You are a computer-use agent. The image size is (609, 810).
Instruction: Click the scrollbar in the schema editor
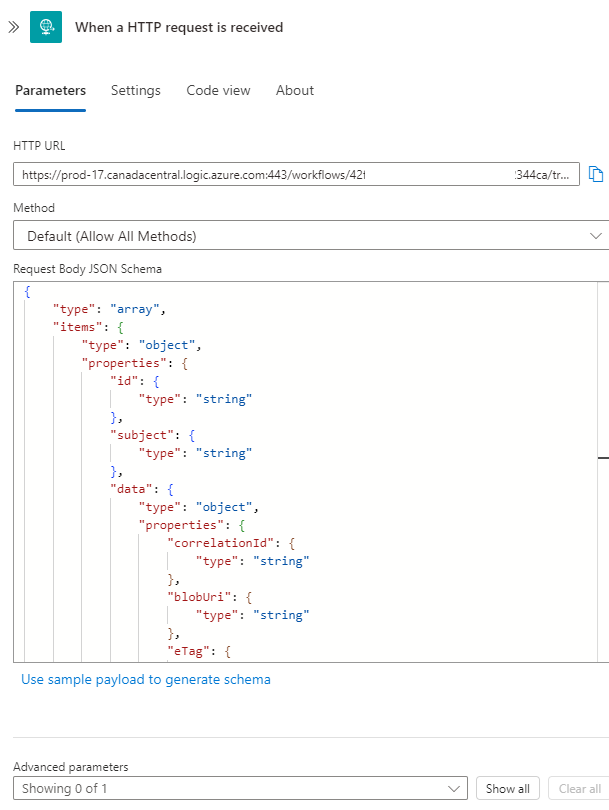pyautogui.click(x=603, y=471)
